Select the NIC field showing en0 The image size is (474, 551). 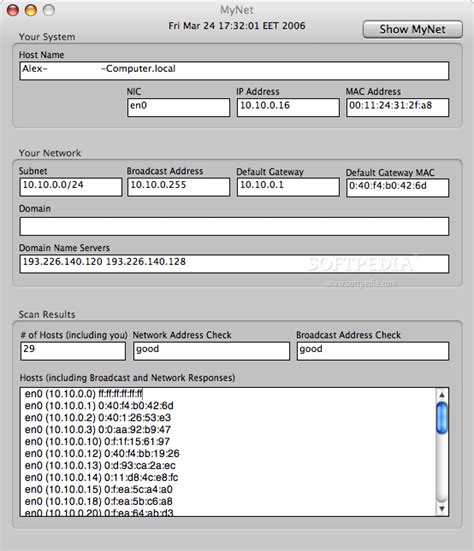(x=178, y=107)
